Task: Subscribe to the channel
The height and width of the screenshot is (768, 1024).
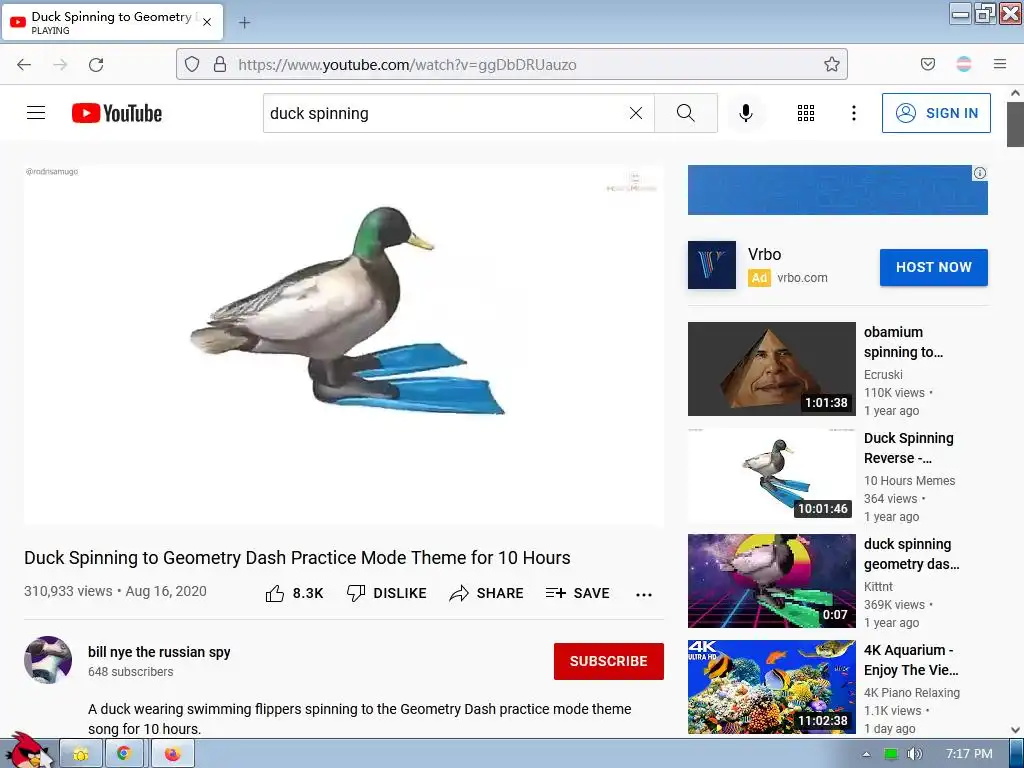Action: 609,661
